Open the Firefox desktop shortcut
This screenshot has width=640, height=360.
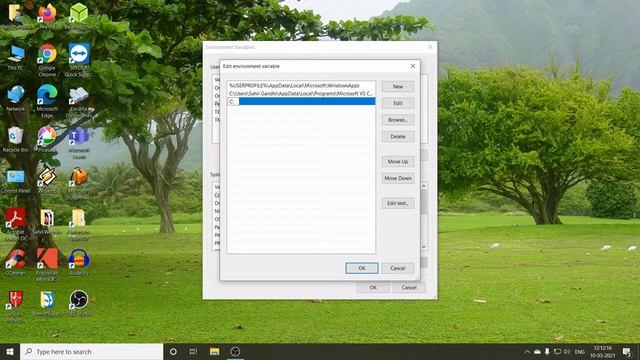47,13
